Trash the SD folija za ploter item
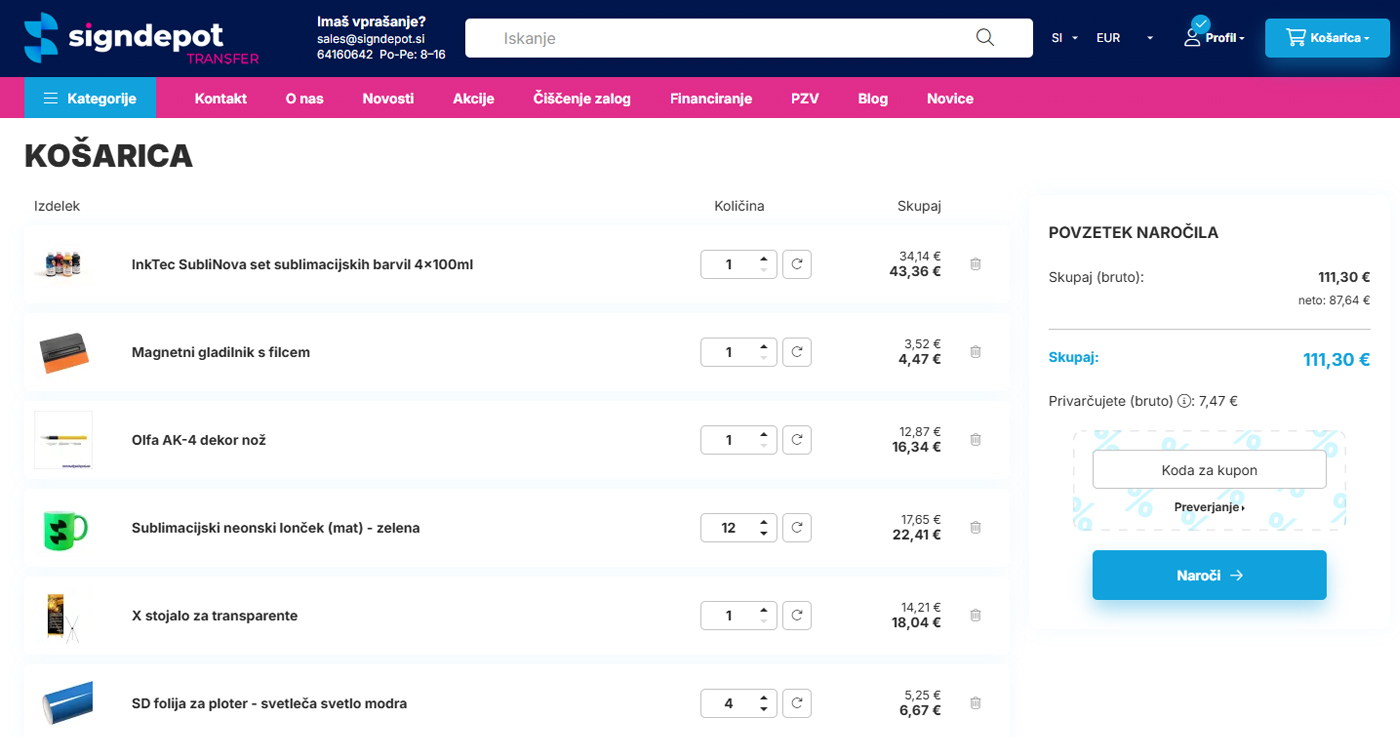 (x=975, y=703)
